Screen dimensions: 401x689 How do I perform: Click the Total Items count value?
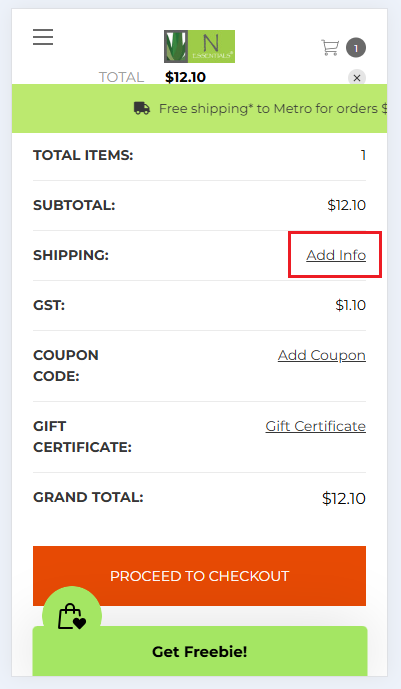363,155
